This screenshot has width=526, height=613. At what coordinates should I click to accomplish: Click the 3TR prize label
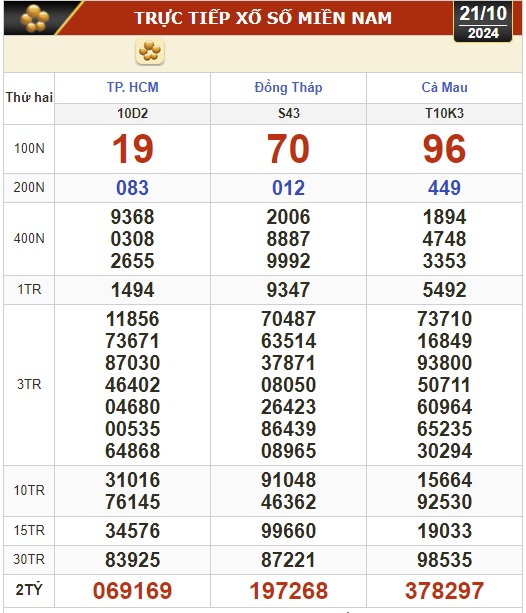pyautogui.click(x=29, y=385)
